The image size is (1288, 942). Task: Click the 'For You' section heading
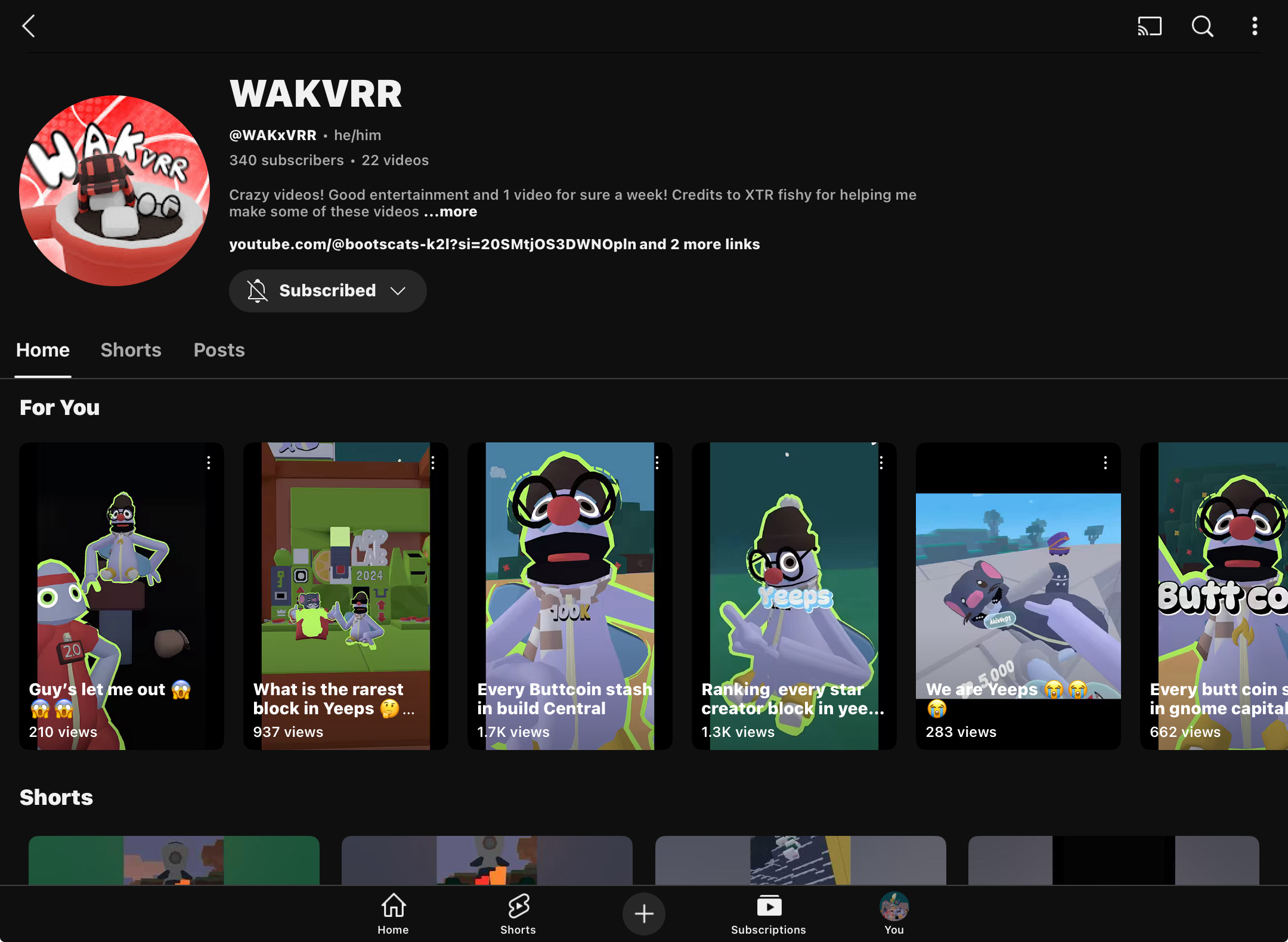(x=60, y=408)
